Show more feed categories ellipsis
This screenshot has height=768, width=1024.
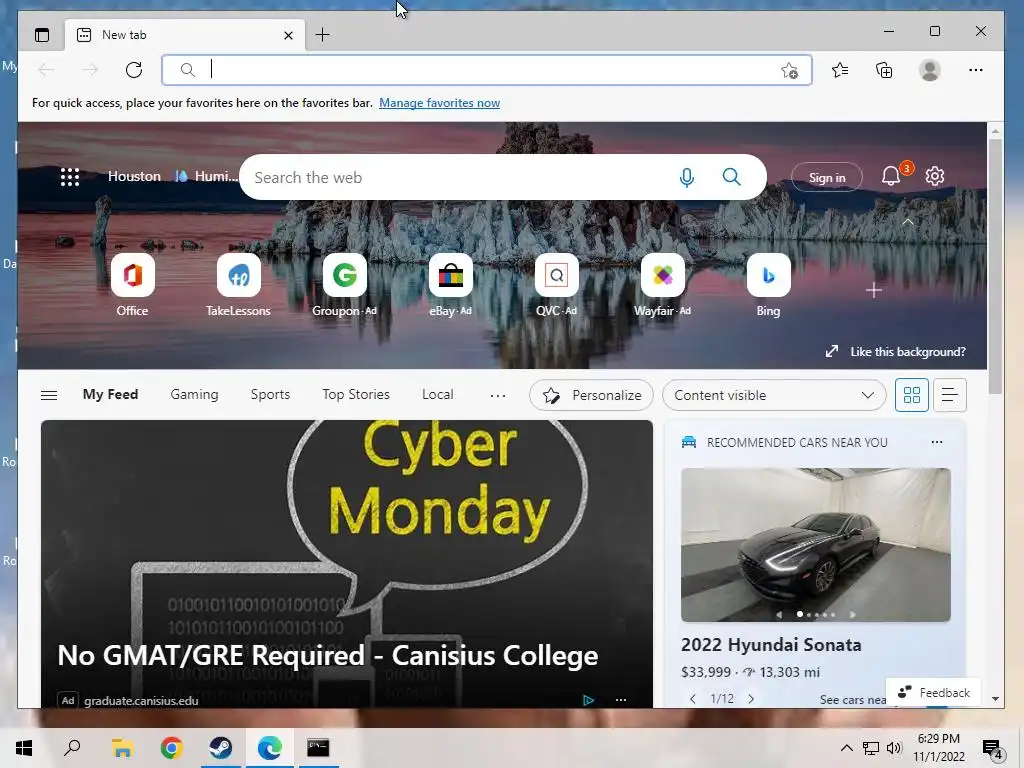coord(498,395)
